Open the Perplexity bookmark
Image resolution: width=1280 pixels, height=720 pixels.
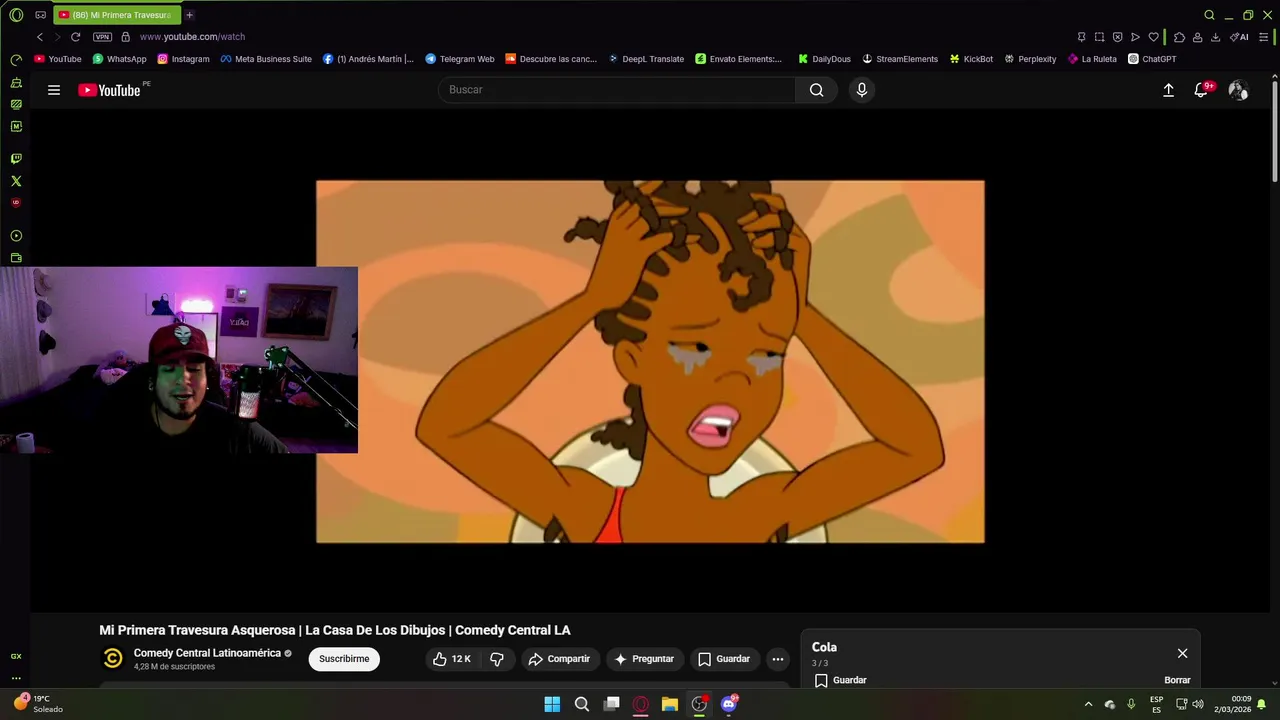pos(1030,59)
